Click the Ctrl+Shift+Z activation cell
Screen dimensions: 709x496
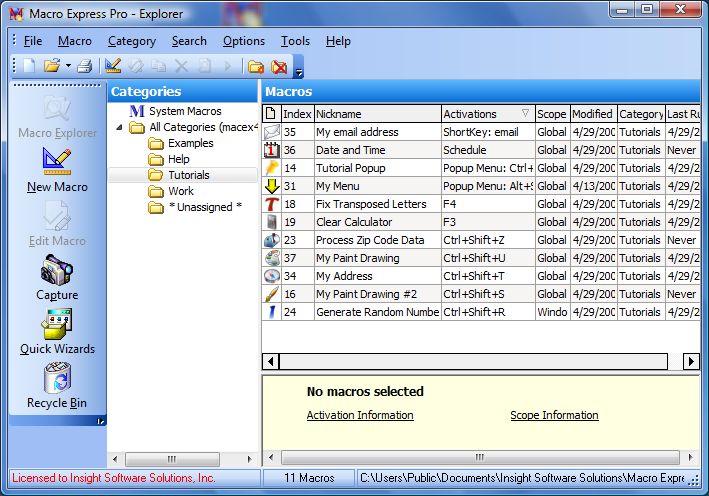488,240
